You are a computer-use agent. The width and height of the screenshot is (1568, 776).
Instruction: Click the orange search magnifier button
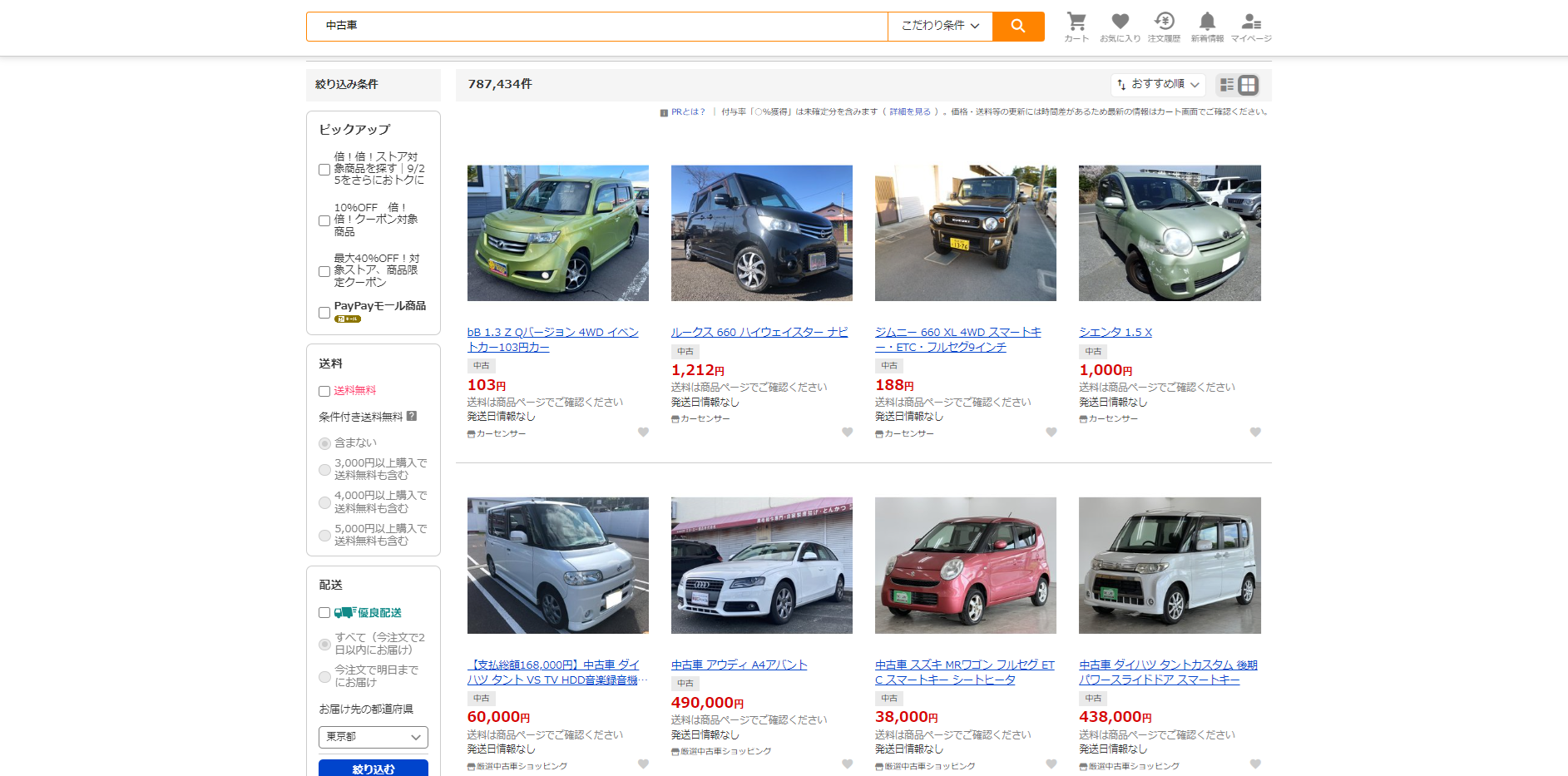click(1018, 26)
